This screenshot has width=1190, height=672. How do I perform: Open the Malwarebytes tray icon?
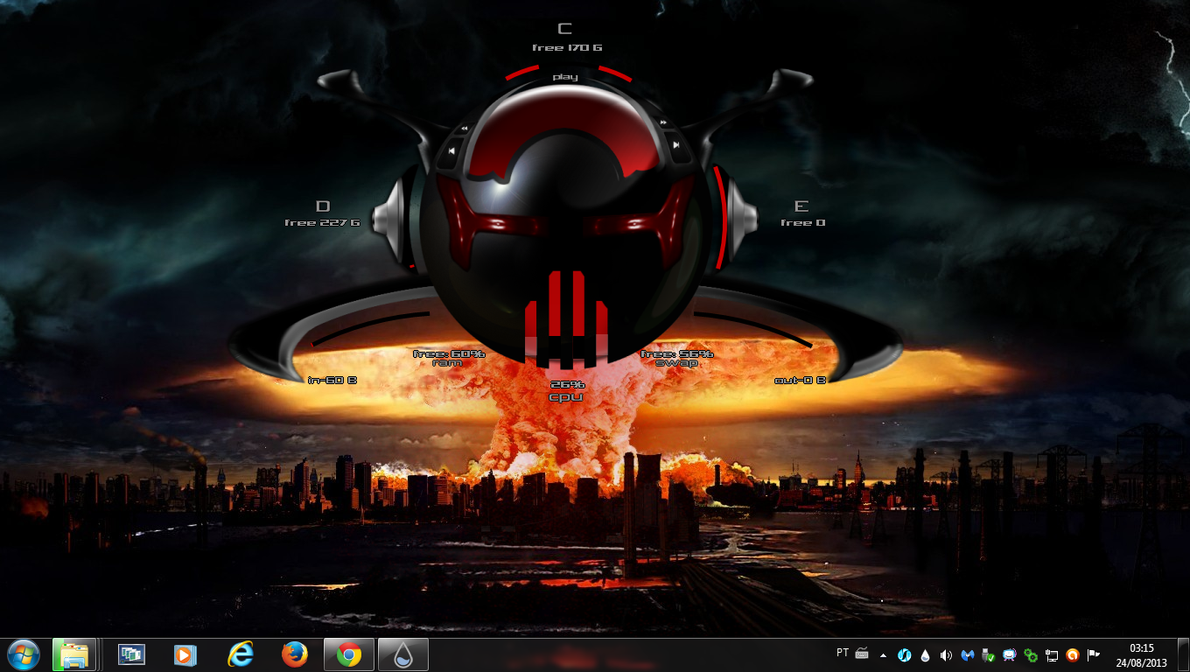pyautogui.click(x=968, y=655)
